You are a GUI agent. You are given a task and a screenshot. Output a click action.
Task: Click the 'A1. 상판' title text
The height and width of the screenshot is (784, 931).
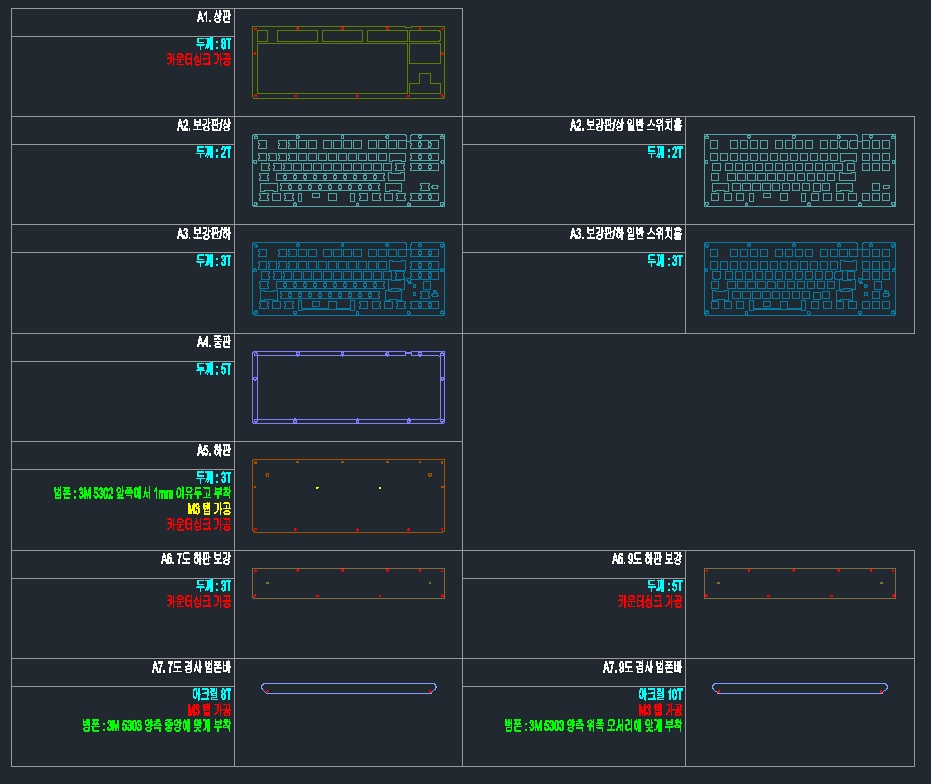(x=213, y=18)
